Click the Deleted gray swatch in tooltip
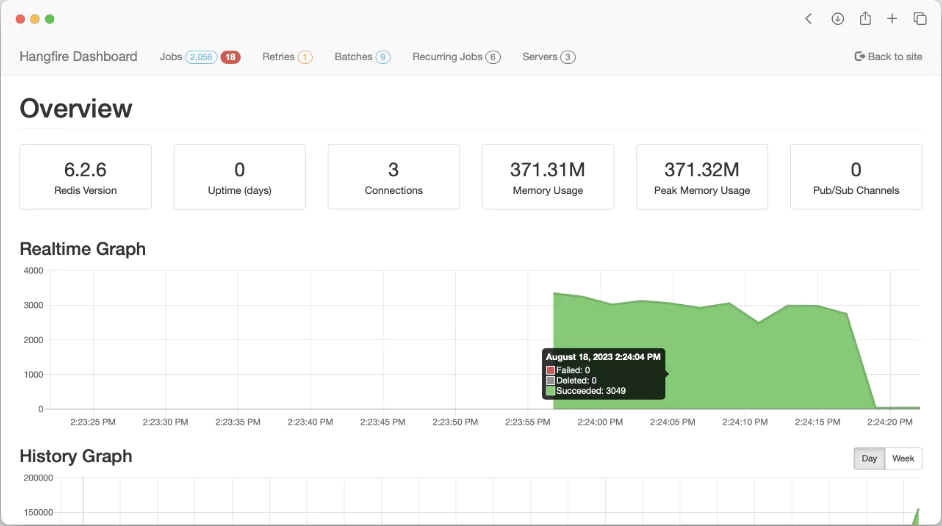 550,381
